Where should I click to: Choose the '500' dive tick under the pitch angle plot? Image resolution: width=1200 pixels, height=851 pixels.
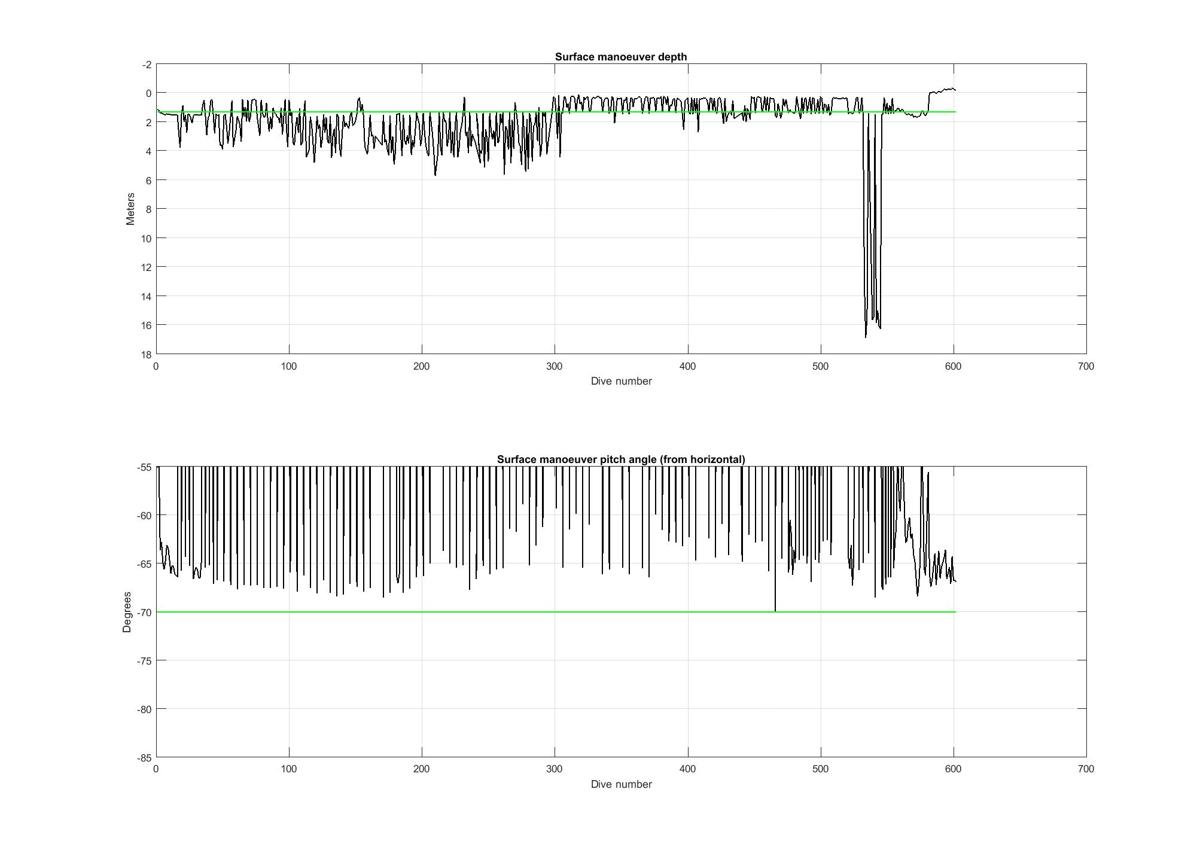click(821, 769)
